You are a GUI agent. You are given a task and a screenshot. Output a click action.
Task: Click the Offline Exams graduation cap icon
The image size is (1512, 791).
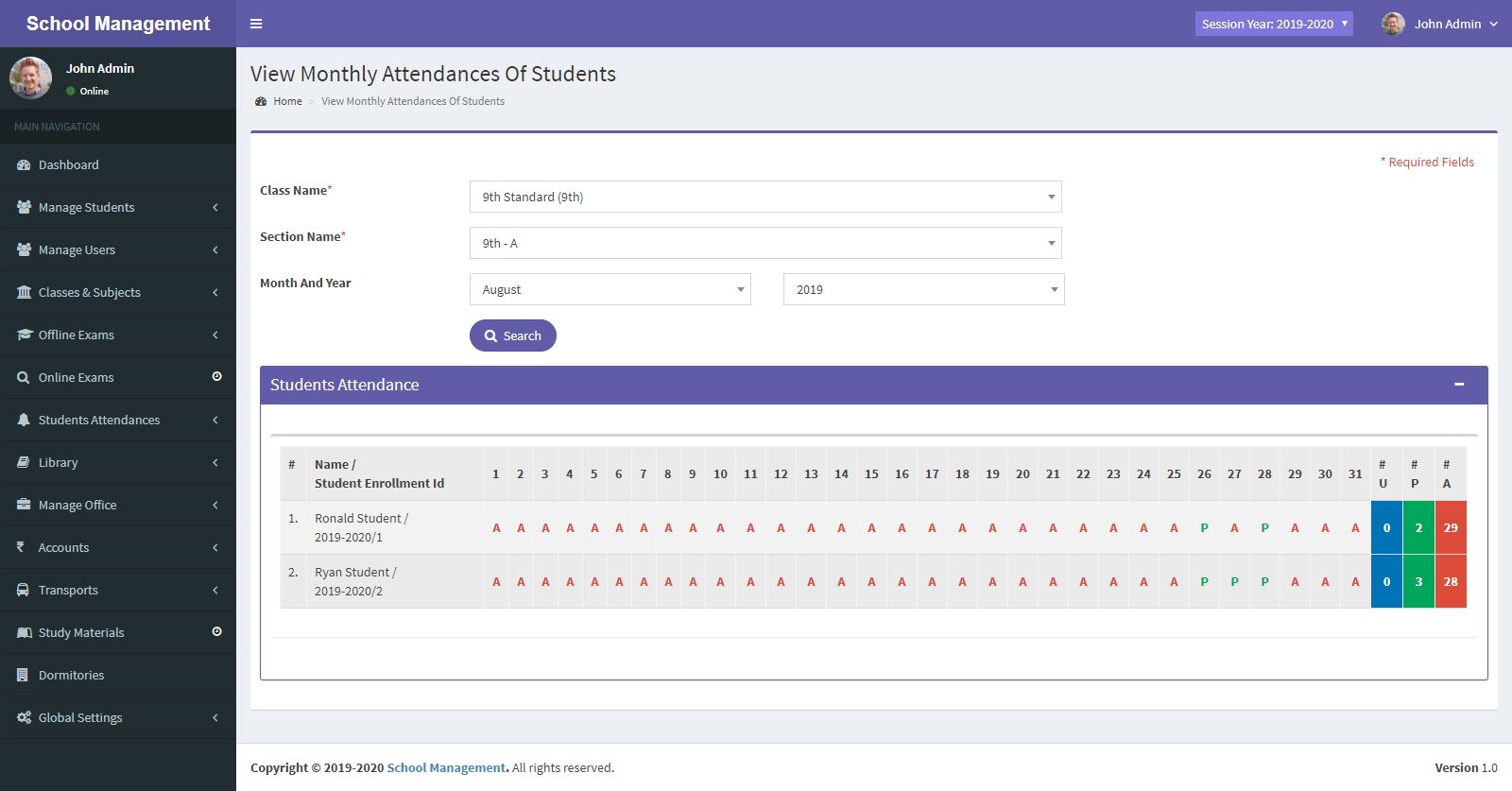[x=24, y=335]
